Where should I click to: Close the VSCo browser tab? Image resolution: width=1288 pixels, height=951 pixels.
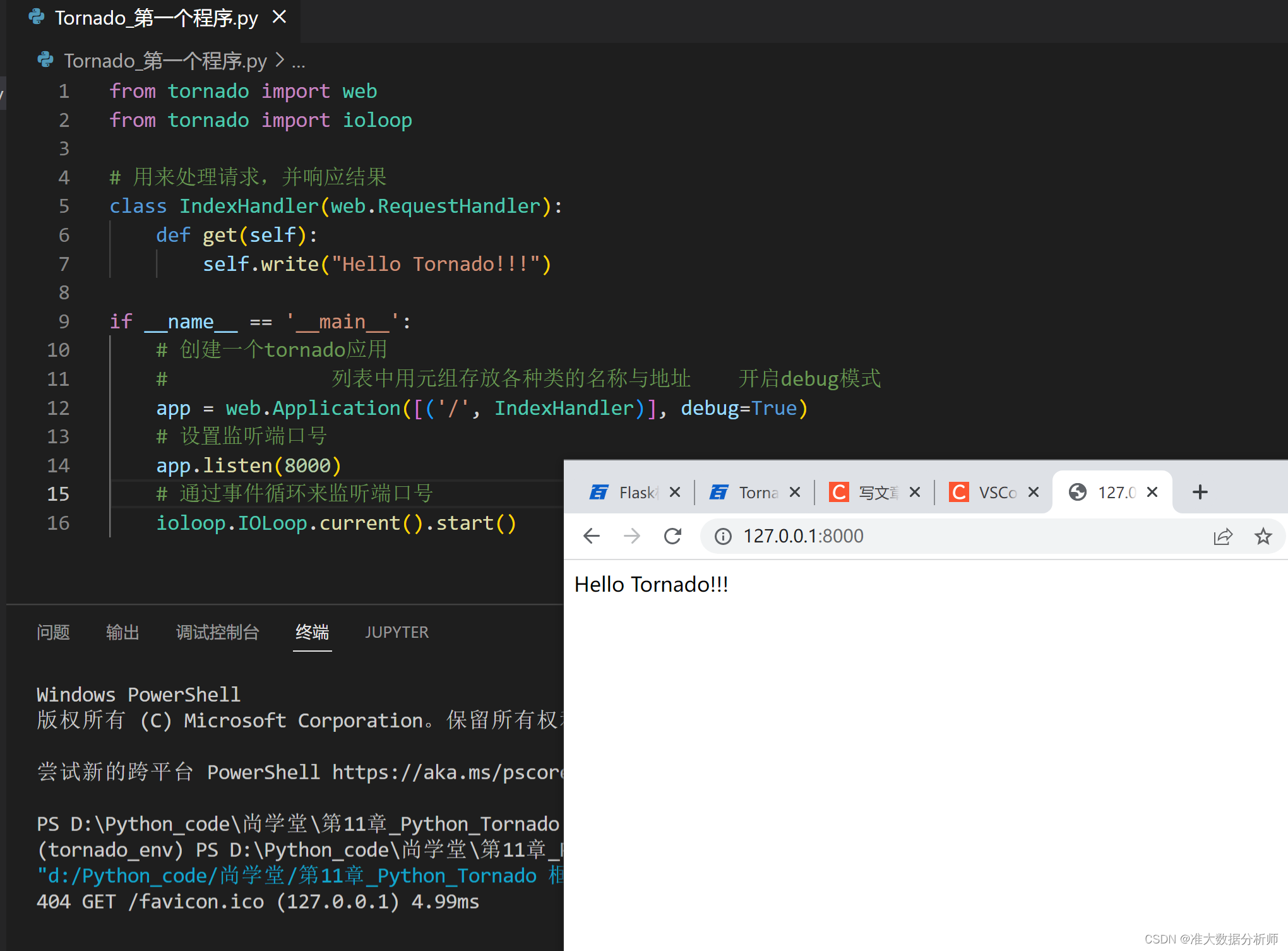1034,492
